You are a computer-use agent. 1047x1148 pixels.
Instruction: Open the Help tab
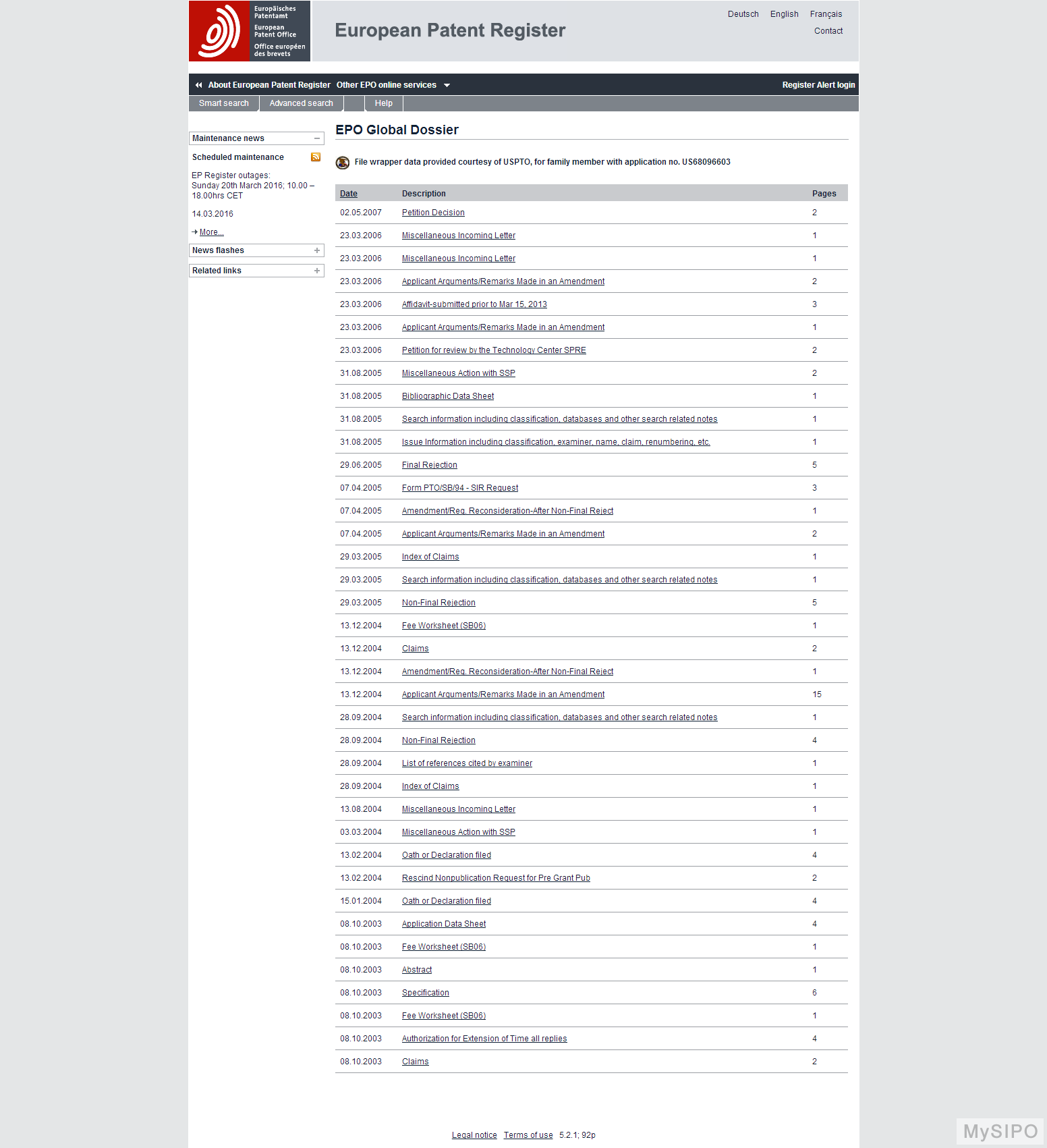coord(383,103)
